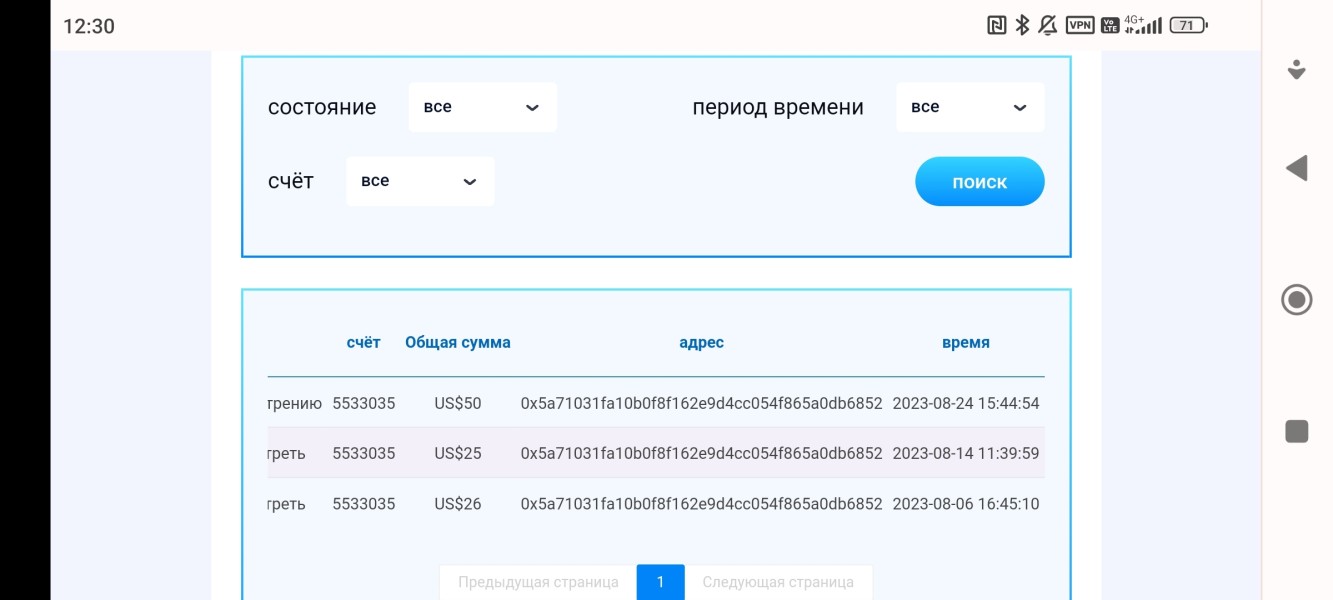Open the период времени dropdown

pyautogui.click(x=970, y=107)
